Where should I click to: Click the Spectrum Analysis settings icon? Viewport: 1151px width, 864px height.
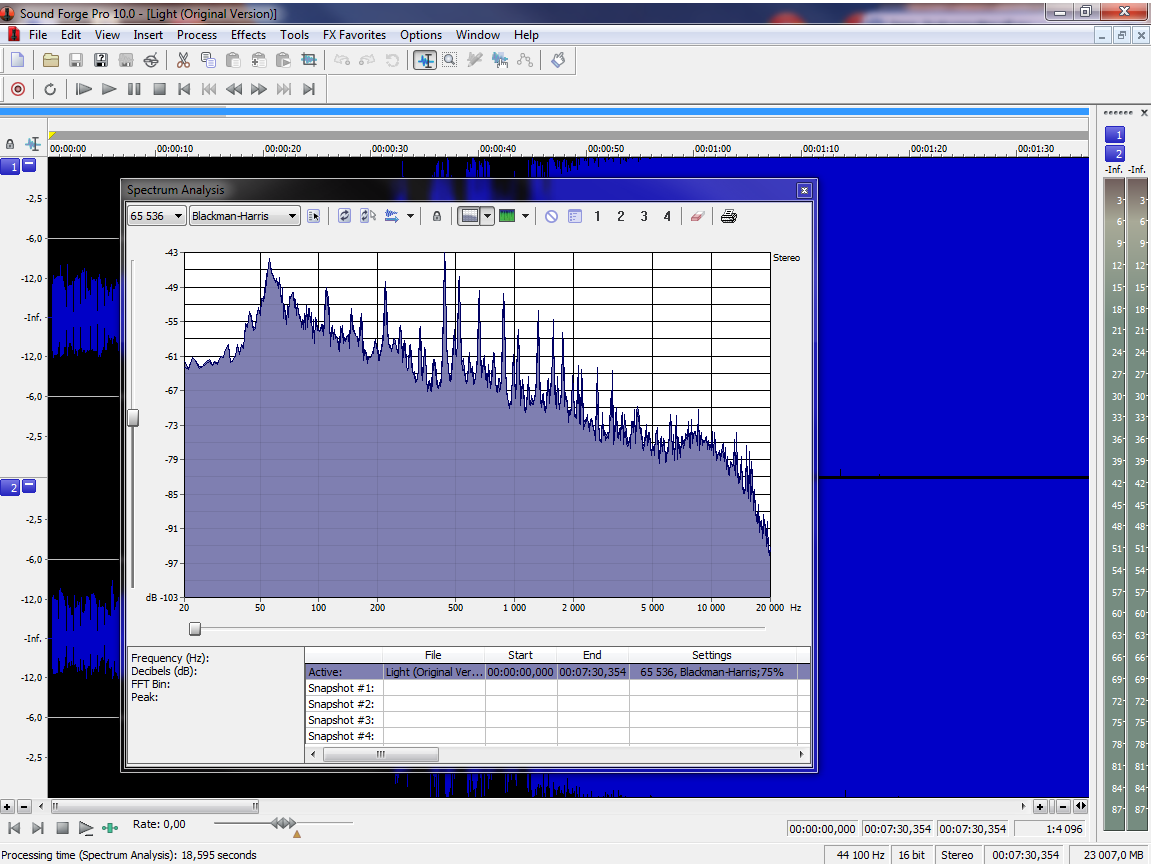[313, 216]
